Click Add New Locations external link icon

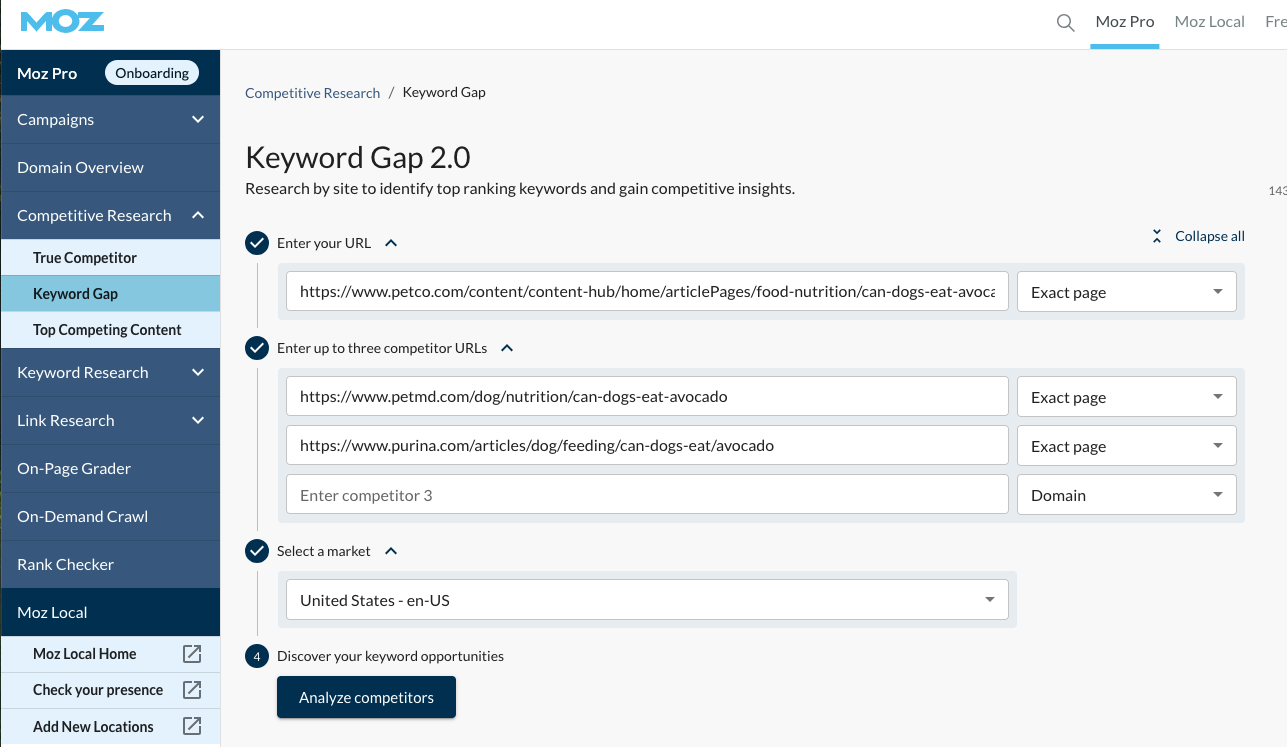coord(192,726)
